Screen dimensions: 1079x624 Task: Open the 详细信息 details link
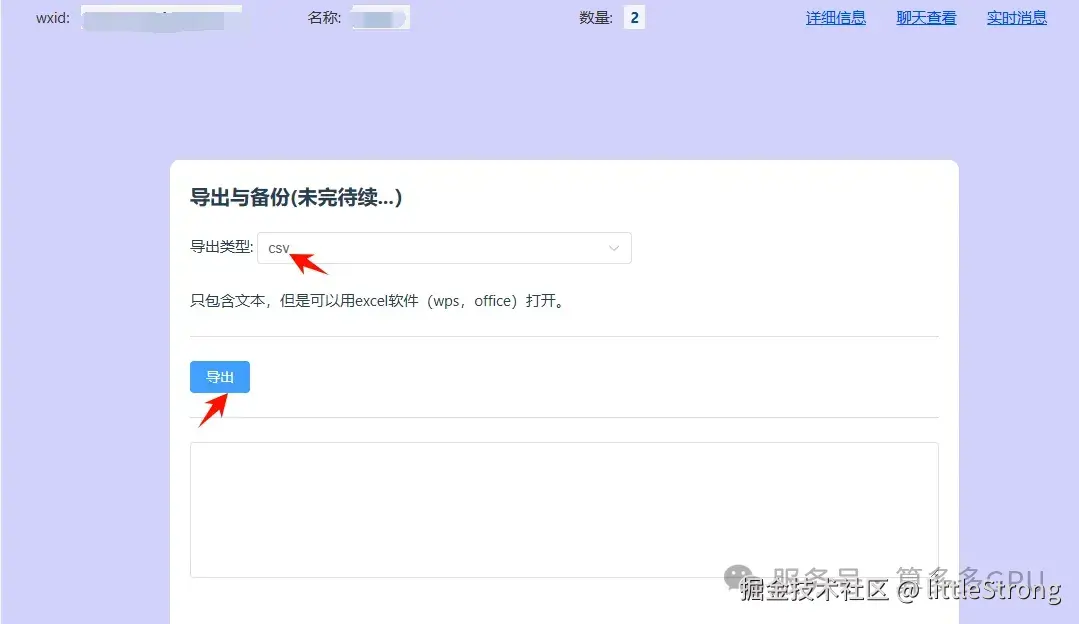point(836,17)
